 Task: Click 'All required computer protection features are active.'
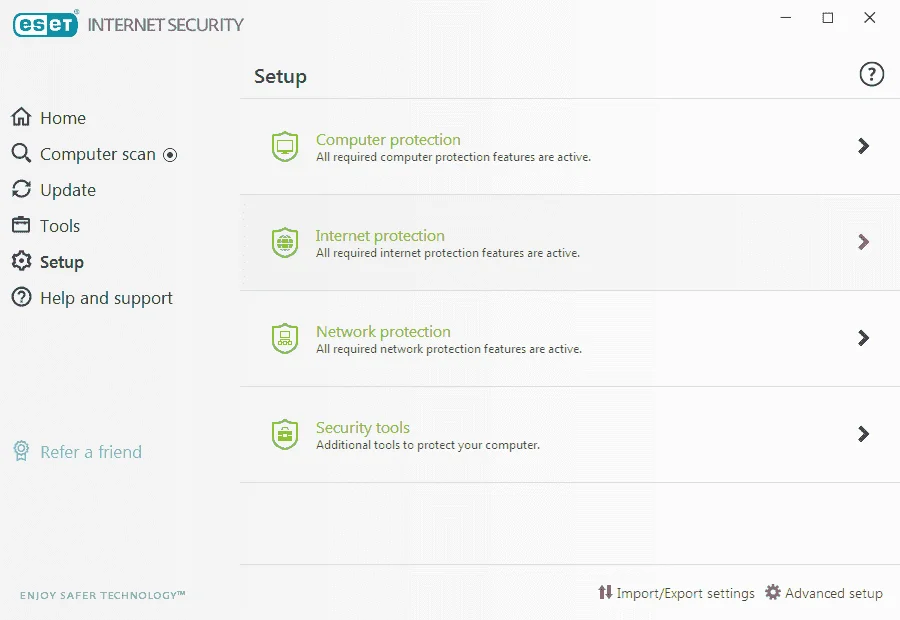coord(453,157)
